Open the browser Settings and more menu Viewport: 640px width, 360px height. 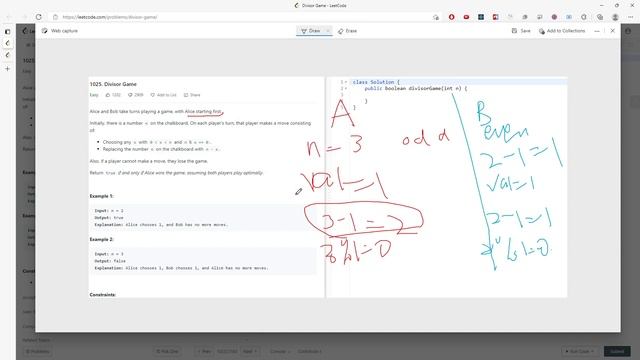pyautogui.click(x=631, y=17)
